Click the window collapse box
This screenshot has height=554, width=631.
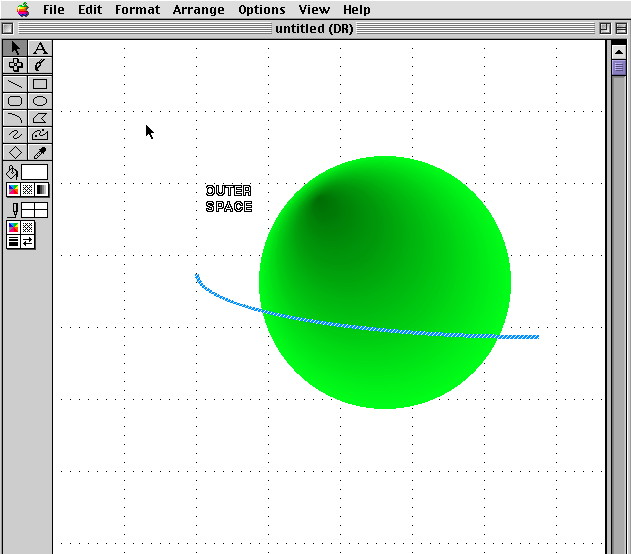[x=621, y=29]
